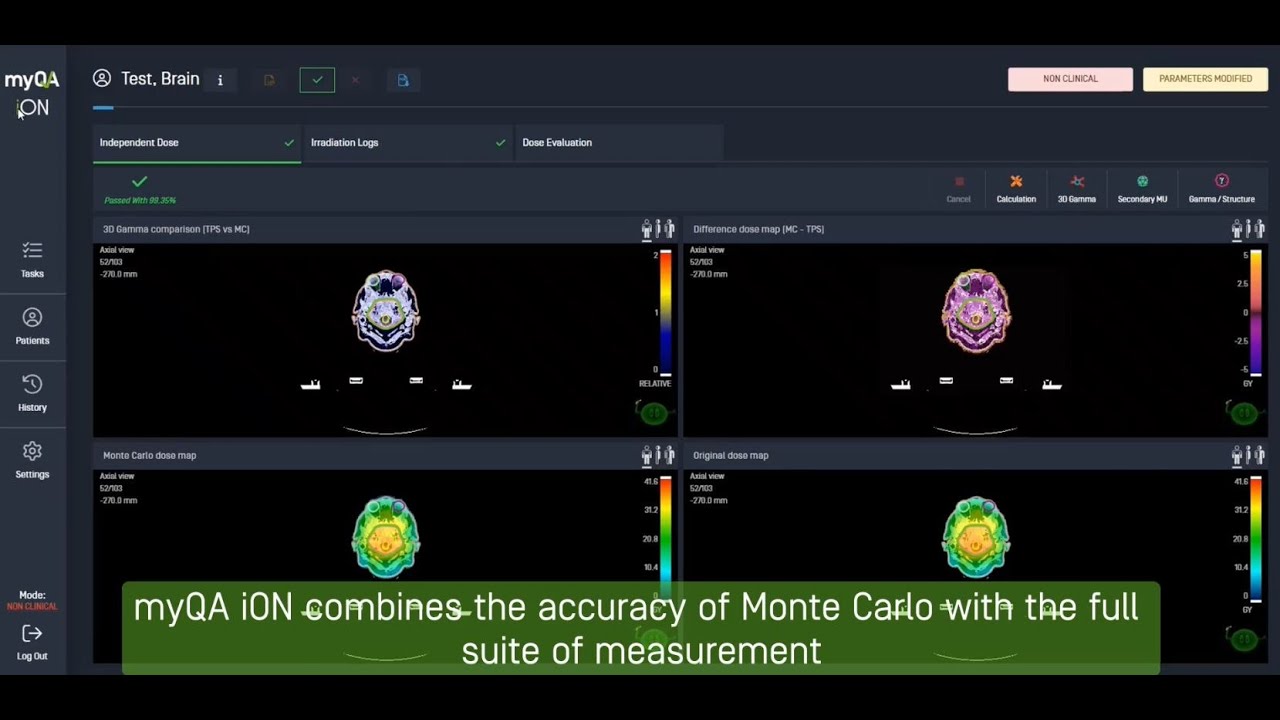
Task: Open the Patients page
Action: [32, 326]
